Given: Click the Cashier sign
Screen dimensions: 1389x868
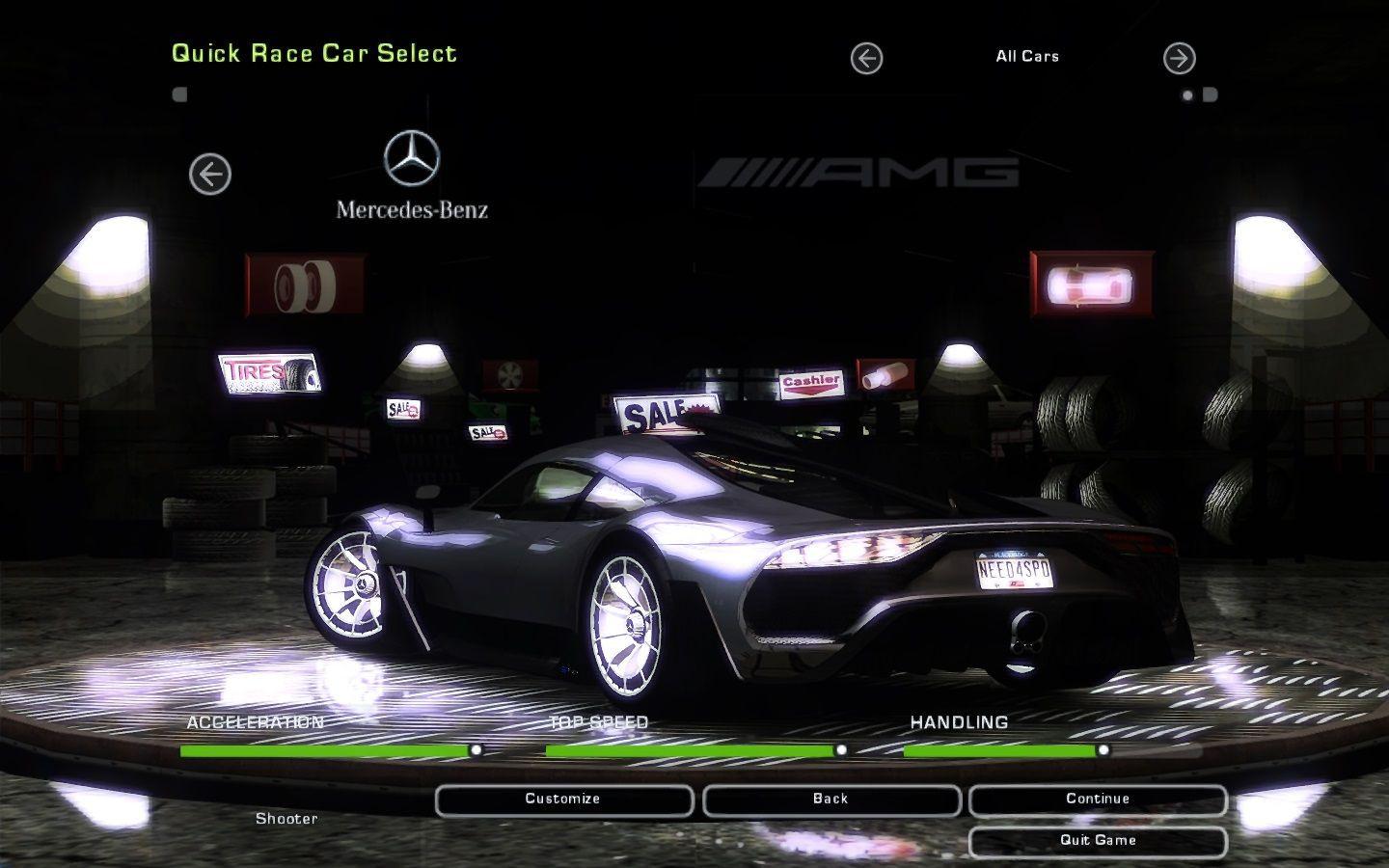Looking at the screenshot, I should (811, 383).
